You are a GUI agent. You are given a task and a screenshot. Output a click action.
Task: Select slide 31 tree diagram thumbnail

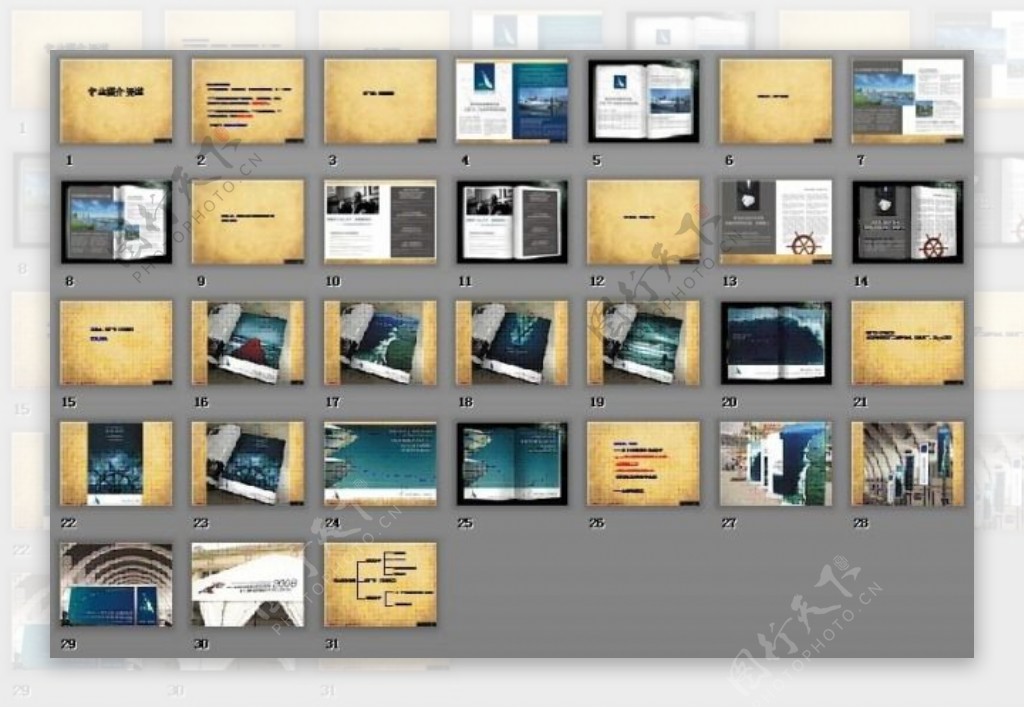380,585
